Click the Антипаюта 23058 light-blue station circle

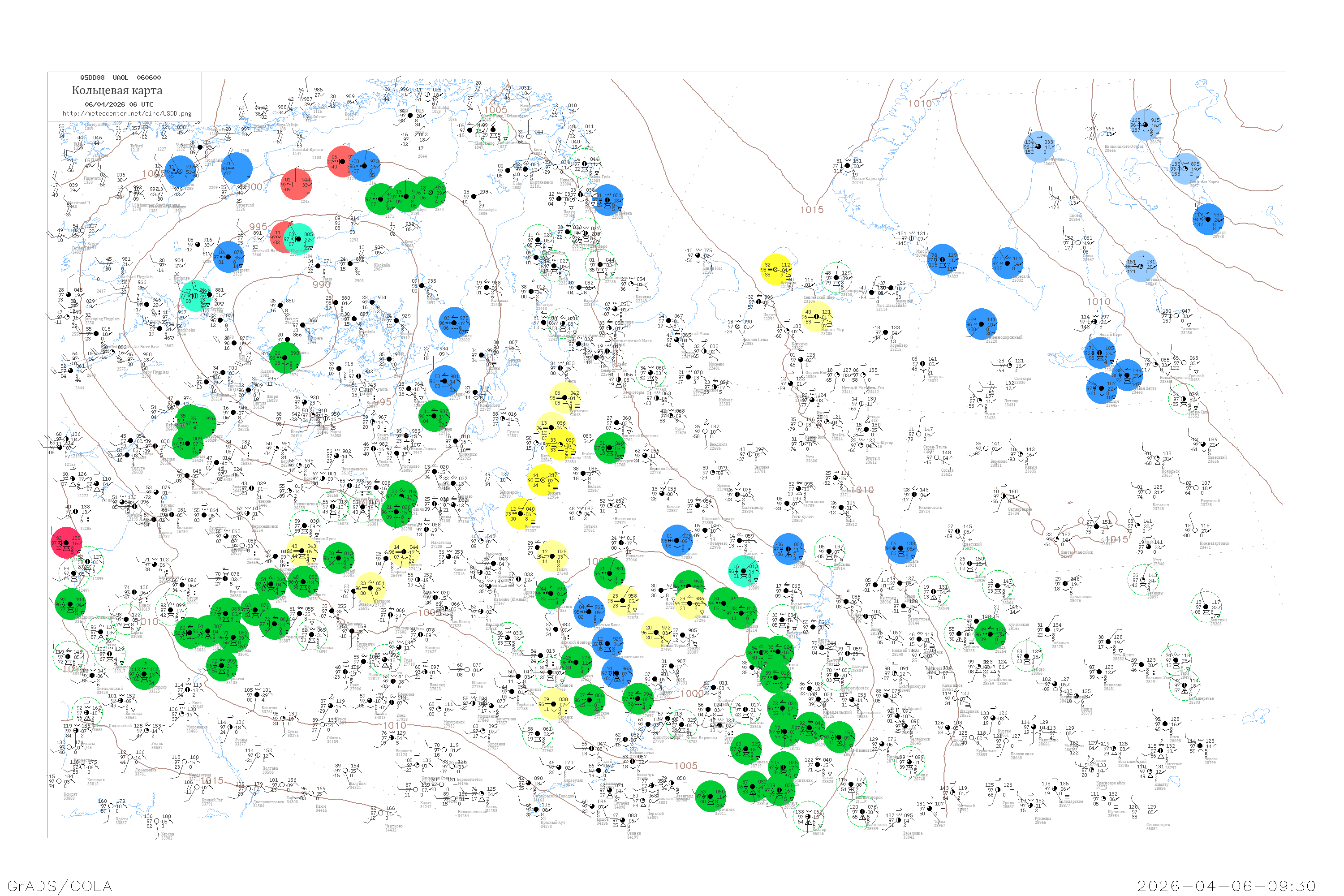(1141, 266)
